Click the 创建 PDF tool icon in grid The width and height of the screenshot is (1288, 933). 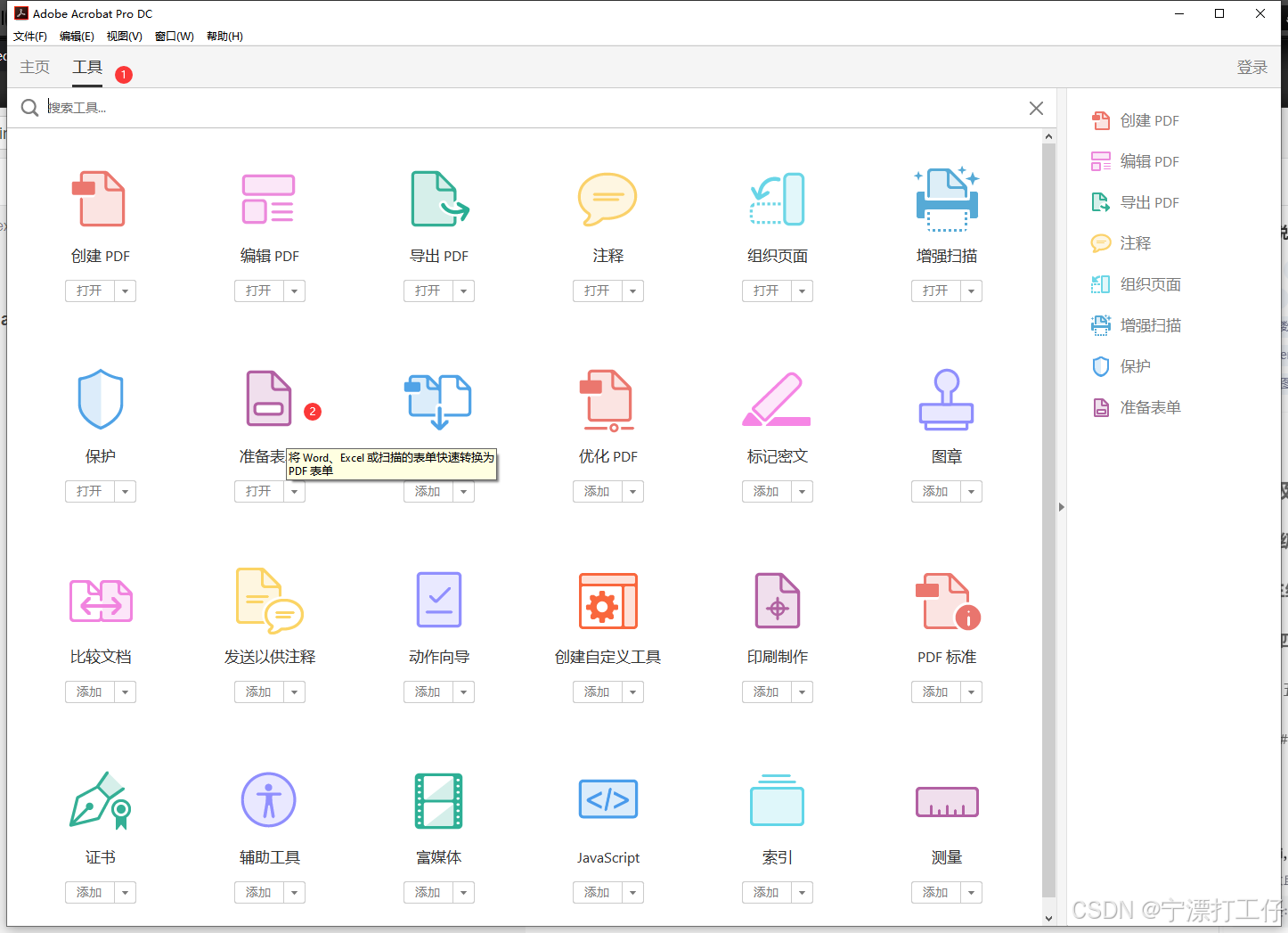point(98,199)
